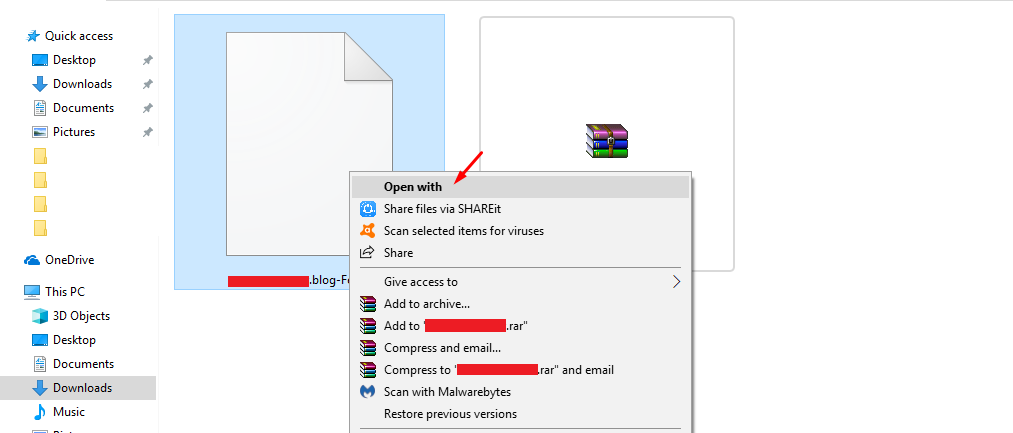Click the OneDrive cloud icon

tap(32, 260)
